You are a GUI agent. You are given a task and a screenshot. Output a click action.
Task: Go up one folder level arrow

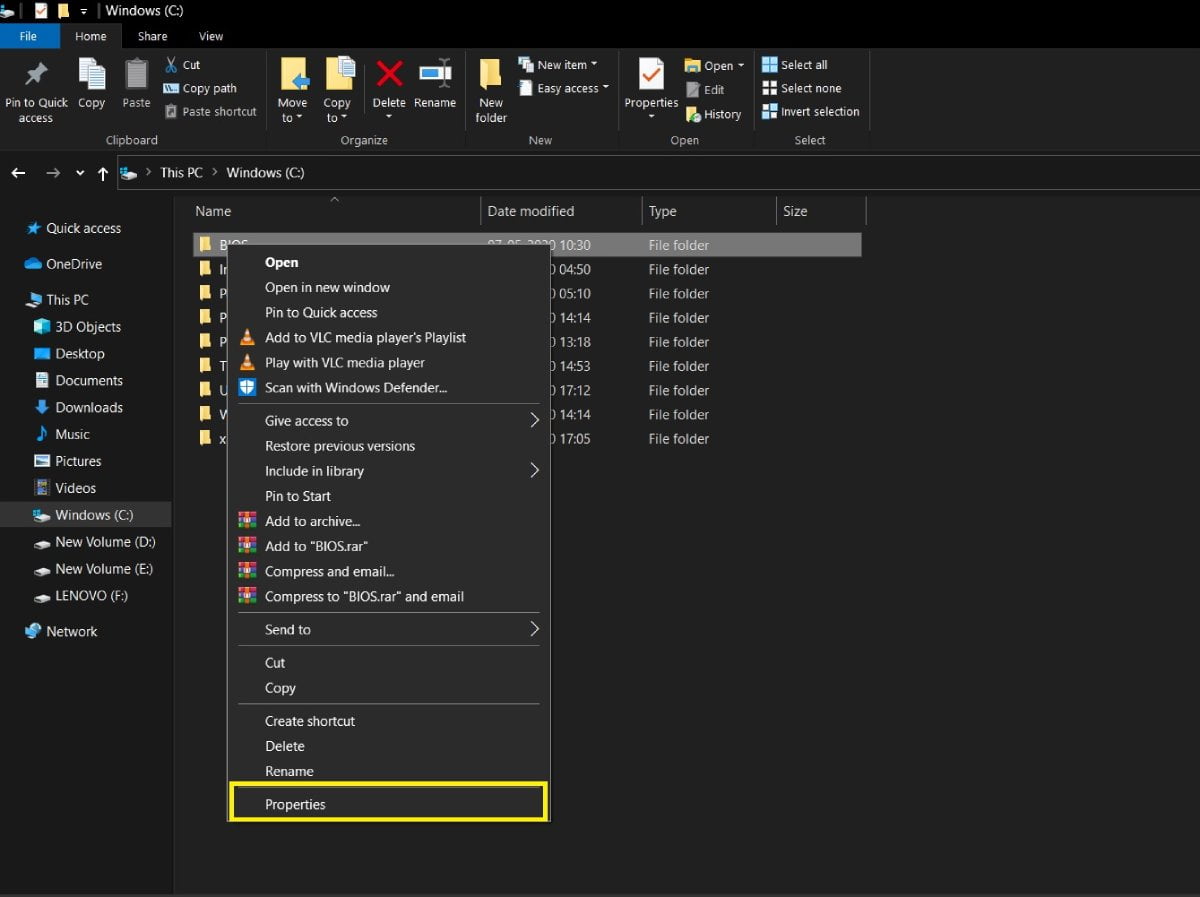point(103,173)
